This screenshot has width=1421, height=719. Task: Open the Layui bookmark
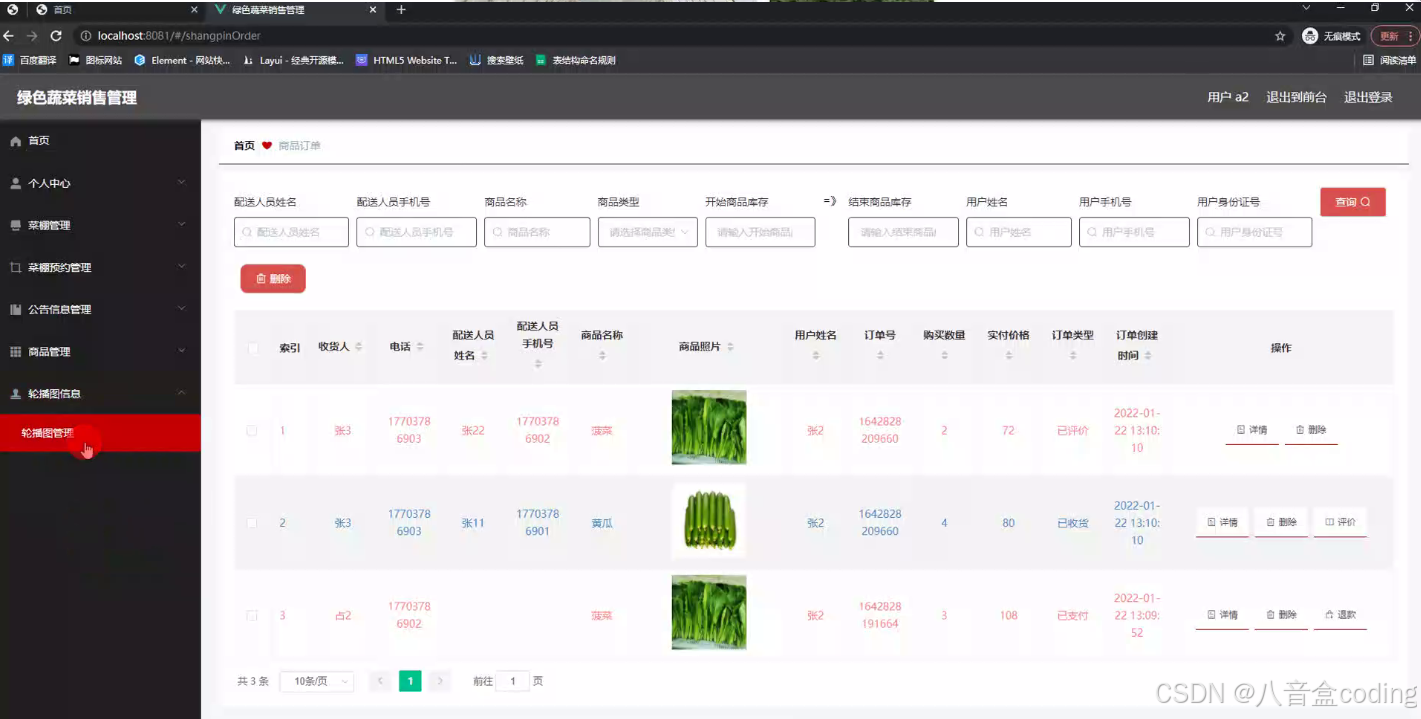(x=294, y=60)
